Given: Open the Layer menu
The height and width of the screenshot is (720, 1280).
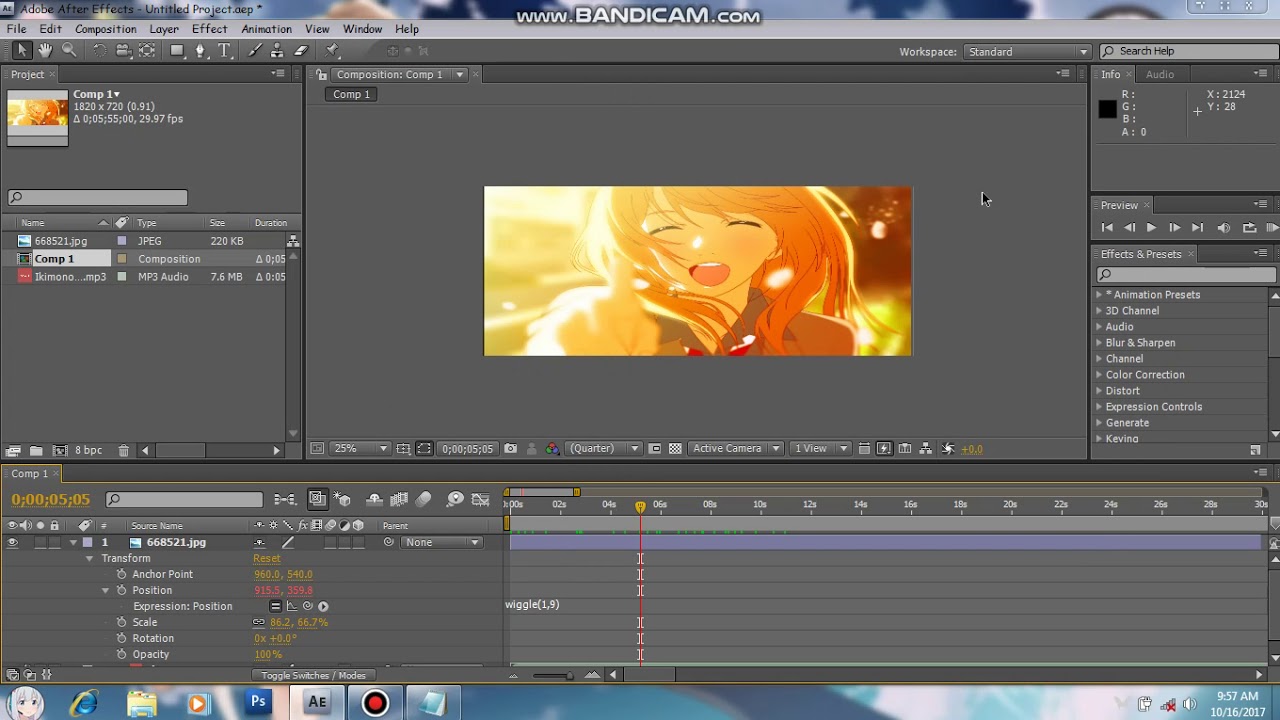Looking at the screenshot, I should point(164,29).
